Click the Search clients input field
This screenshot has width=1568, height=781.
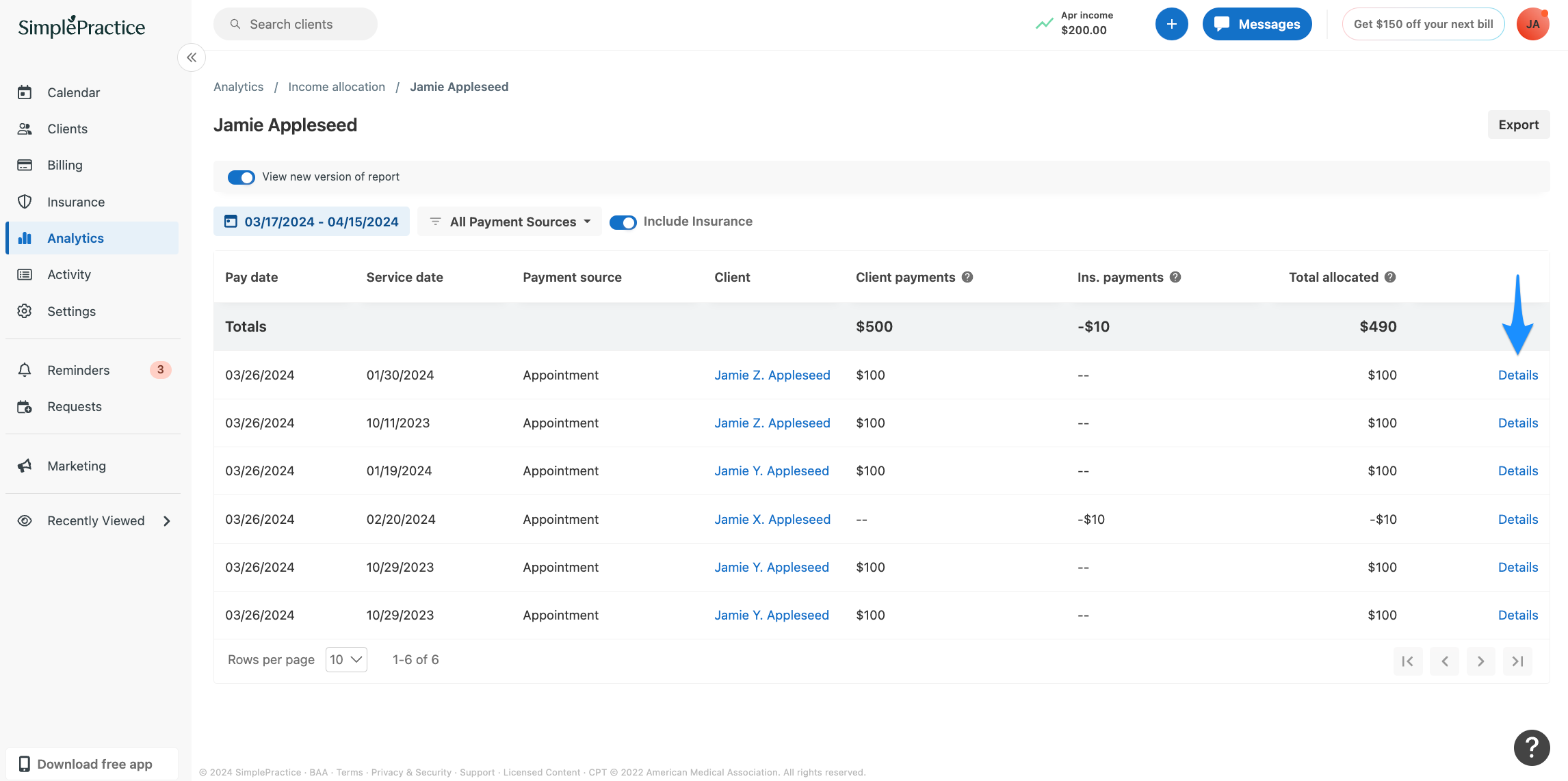click(x=295, y=23)
